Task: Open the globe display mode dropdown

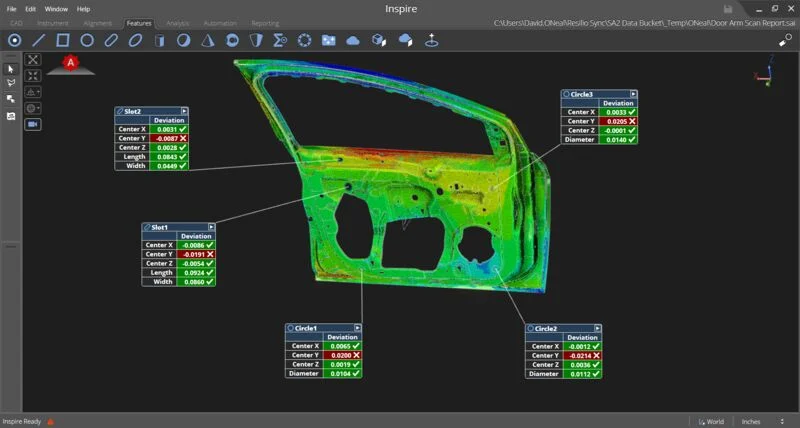Action: pyautogui.click(x=33, y=108)
